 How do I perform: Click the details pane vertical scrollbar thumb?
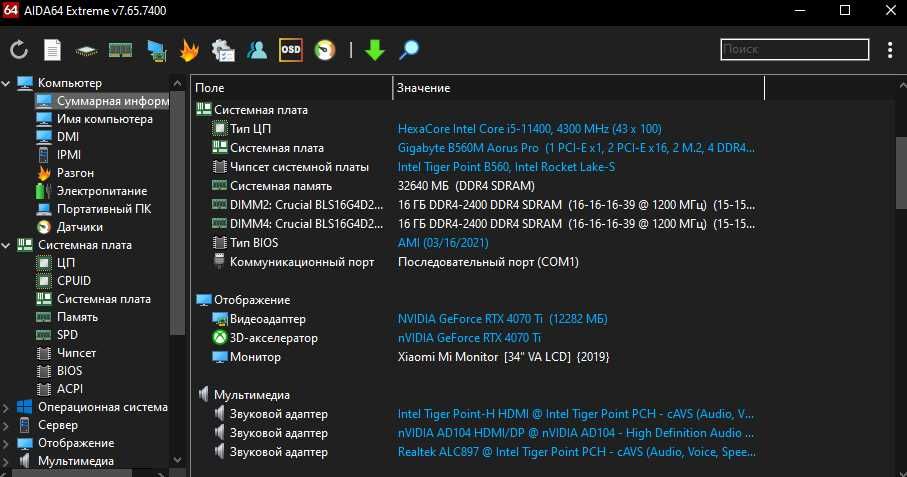point(901,173)
